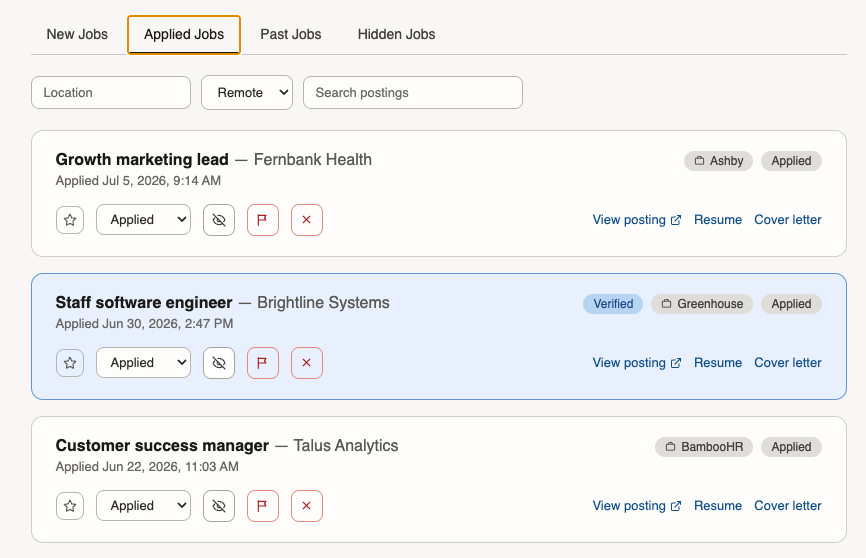Open the Remote filter dropdown
This screenshot has height=558, width=866.
click(247, 93)
